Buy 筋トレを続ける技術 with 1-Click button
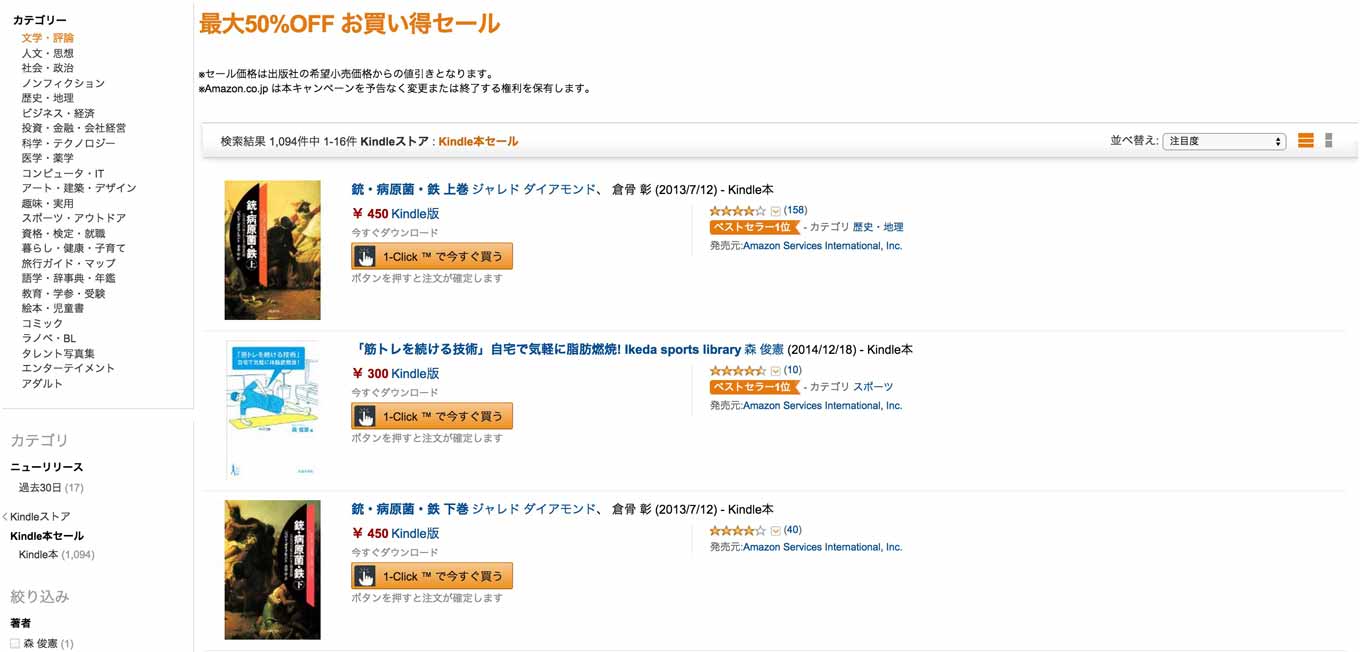 click(x=432, y=416)
